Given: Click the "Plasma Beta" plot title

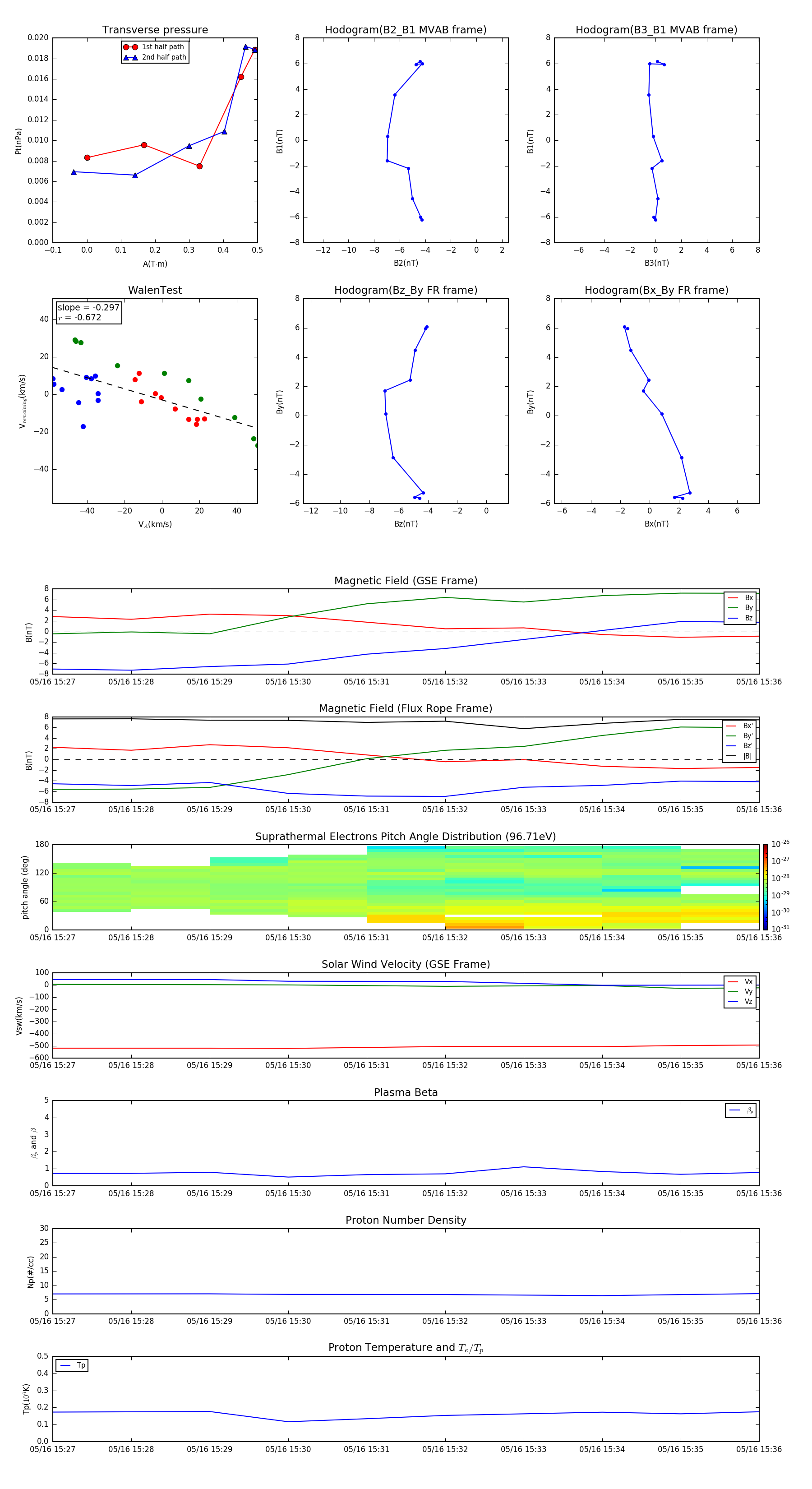Looking at the screenshot, I should point(406,1092).
